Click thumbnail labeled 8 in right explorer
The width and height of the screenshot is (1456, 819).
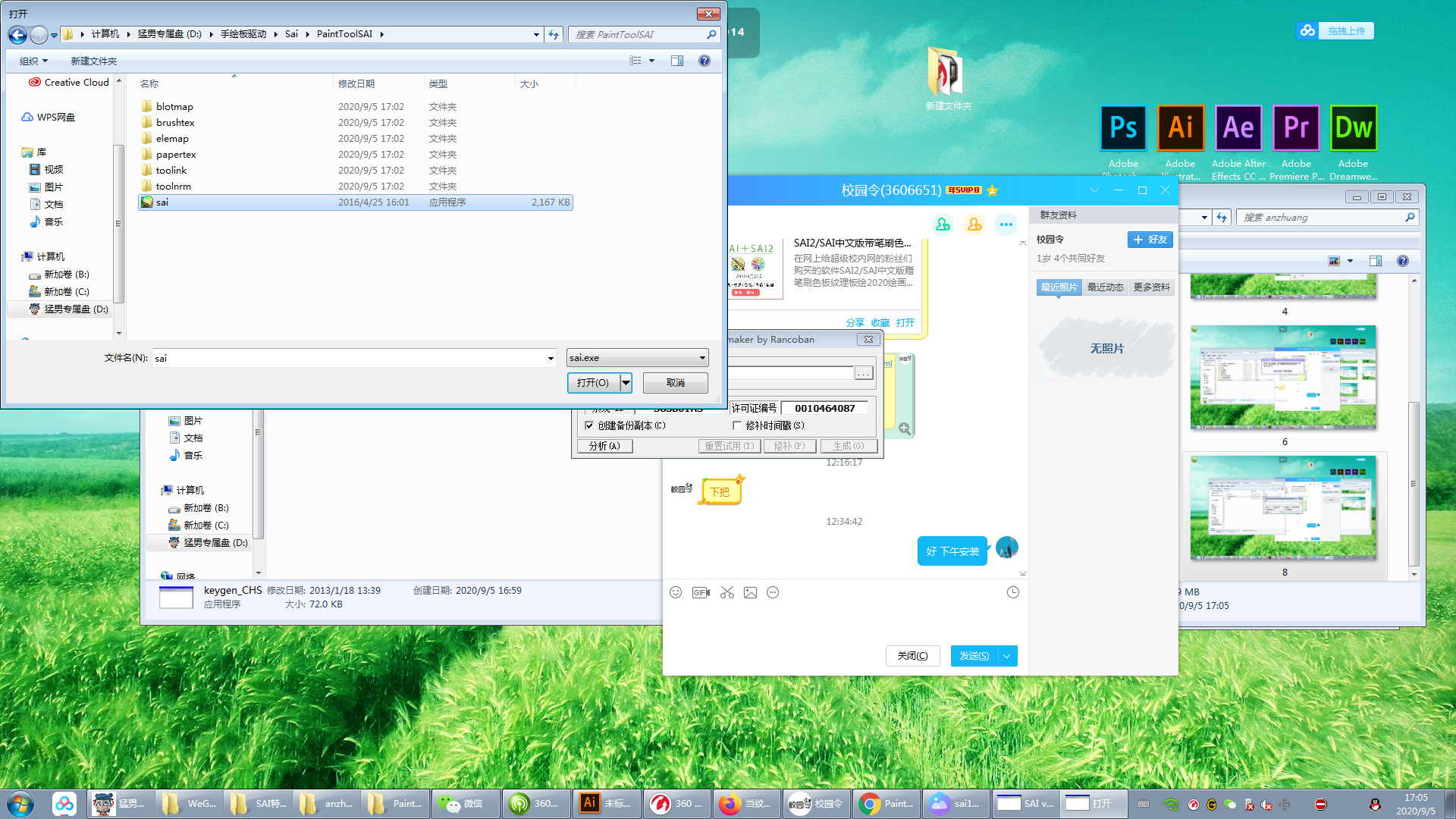click(x=1283, y=508)
